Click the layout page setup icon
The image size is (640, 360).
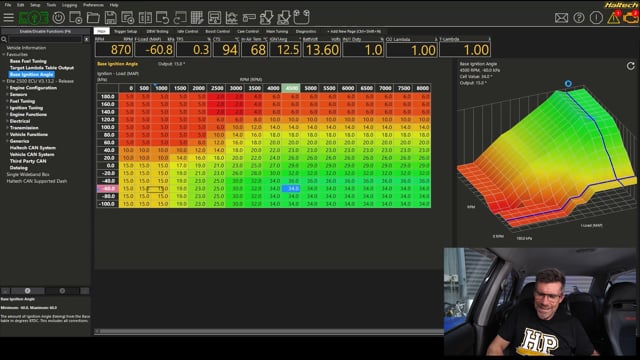[214, 18]
